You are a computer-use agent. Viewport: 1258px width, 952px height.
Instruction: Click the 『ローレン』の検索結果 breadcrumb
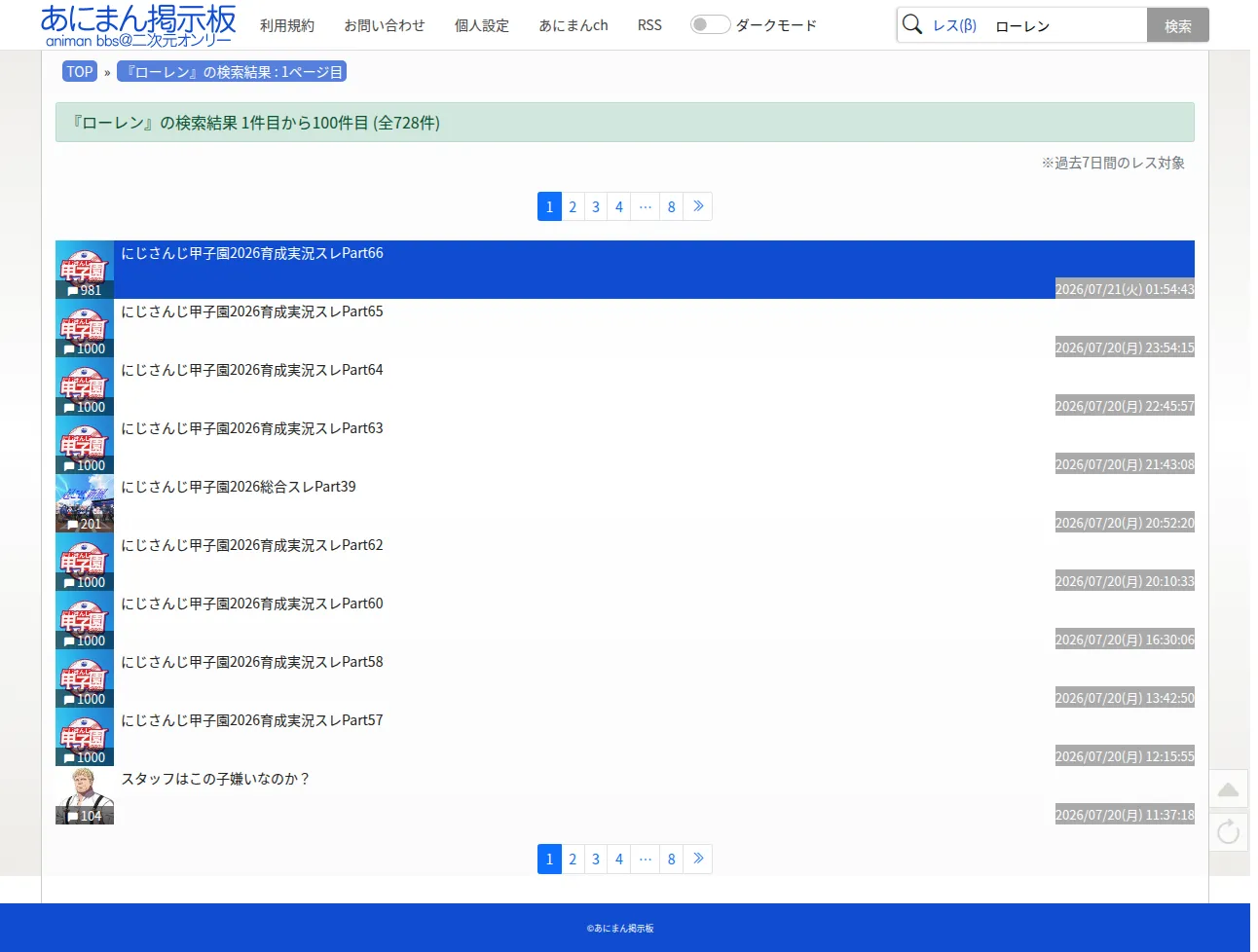[x=232, y=71]
